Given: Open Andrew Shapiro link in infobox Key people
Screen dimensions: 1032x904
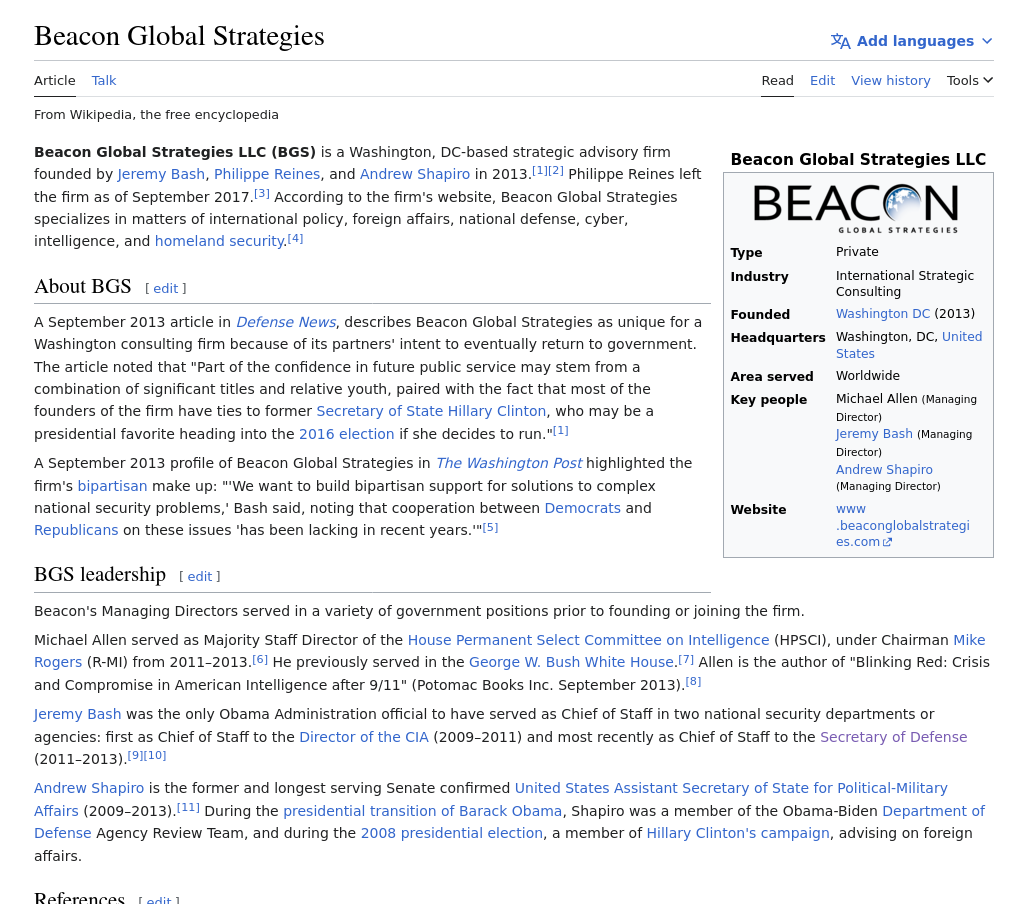Looking at the screenshot, I should point(884,470).
